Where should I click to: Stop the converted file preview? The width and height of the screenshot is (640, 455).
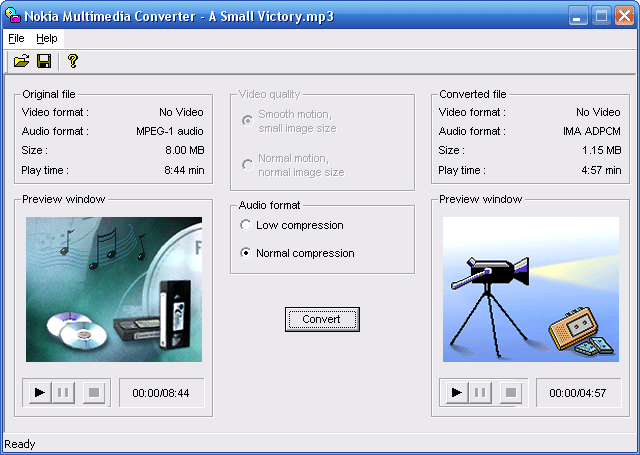(510, 393)
